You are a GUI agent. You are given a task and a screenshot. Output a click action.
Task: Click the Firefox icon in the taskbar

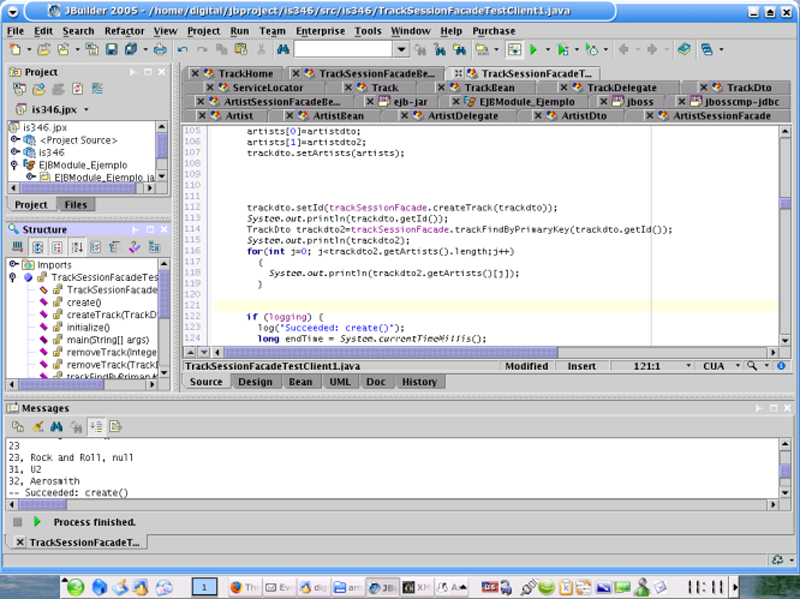pyautogui.click(x=236, y=587)
